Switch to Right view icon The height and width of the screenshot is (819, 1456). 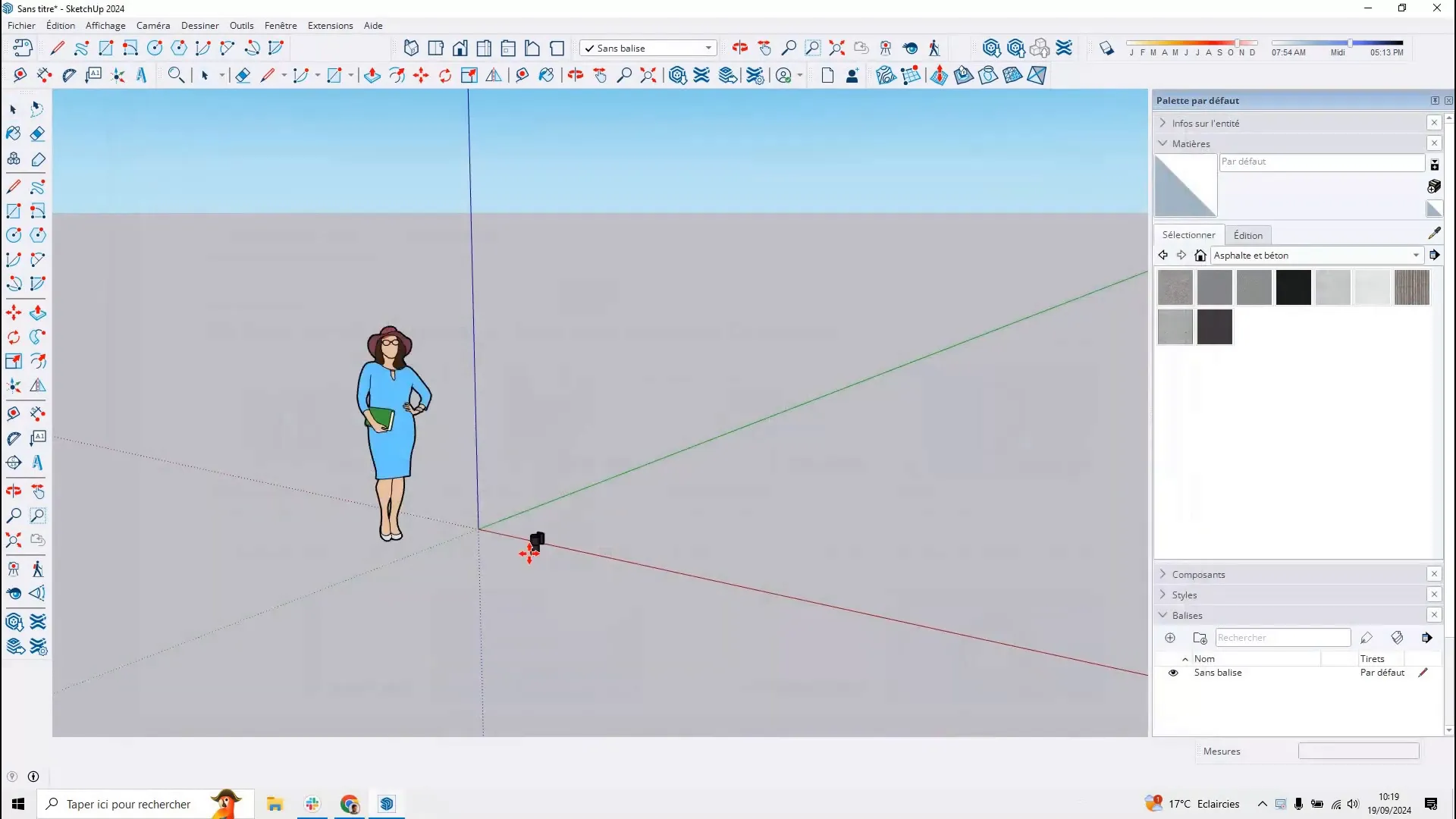484,48
